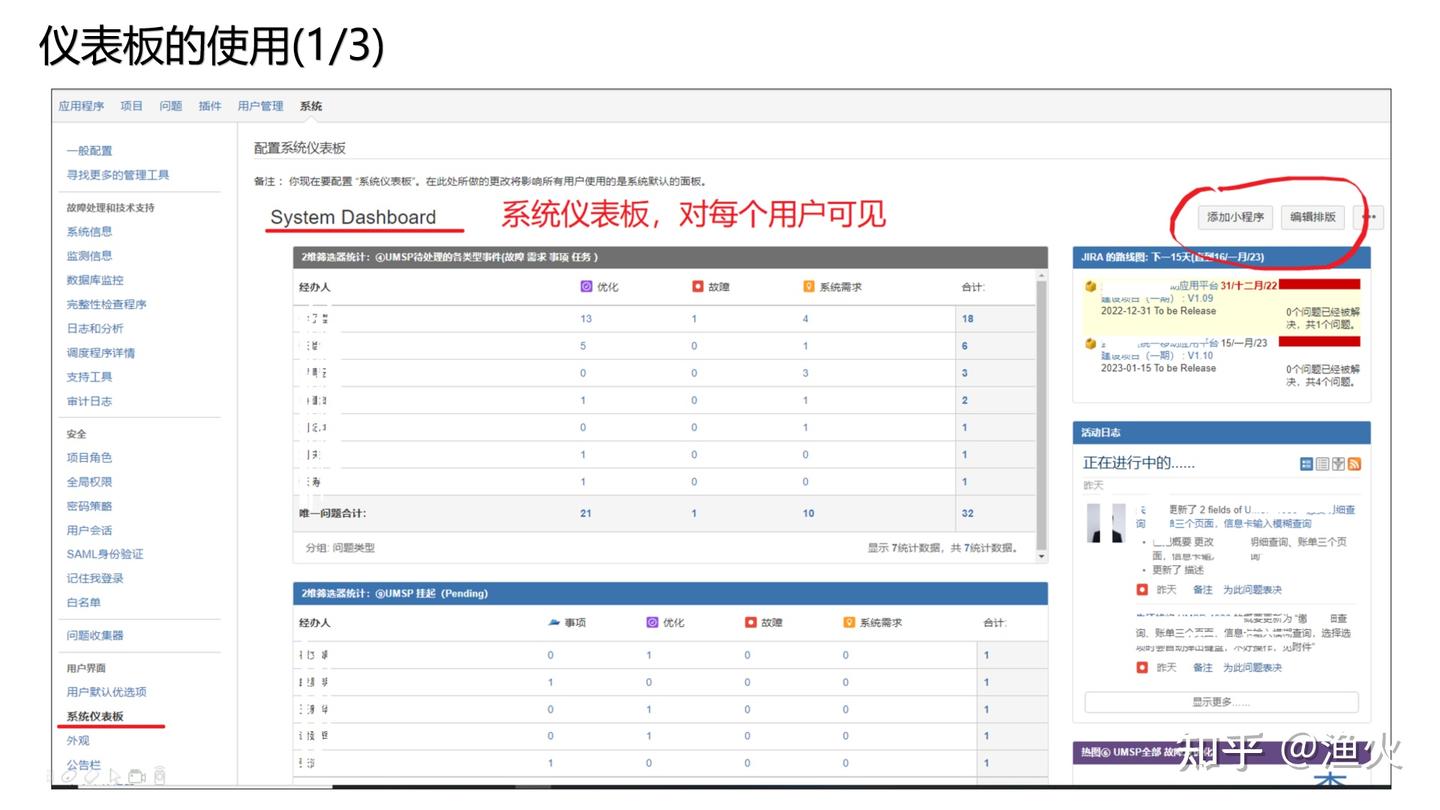The image size is (1440, 810).
Task: Open the 应用程序 top menu
Action: click(81, 106)
